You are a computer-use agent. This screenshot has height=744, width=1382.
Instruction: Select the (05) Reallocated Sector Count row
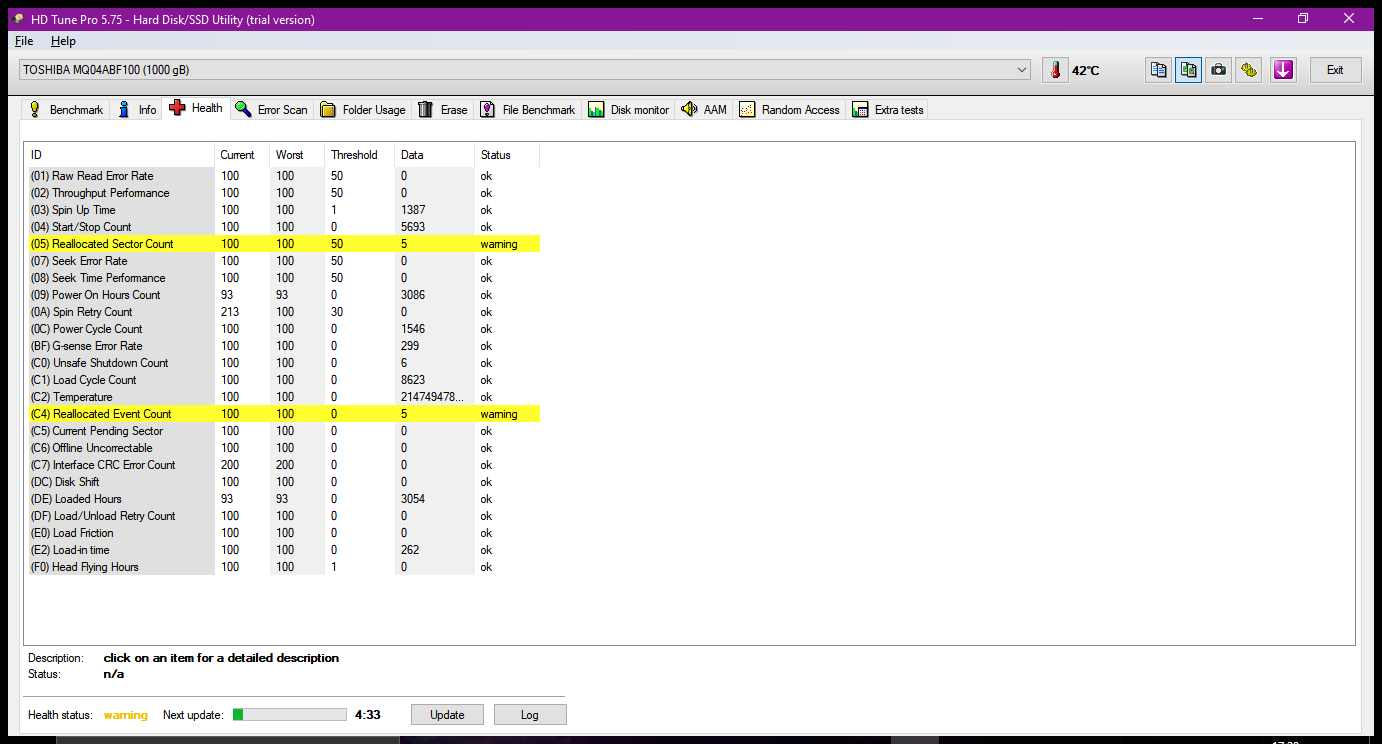[x=282, y=244]
